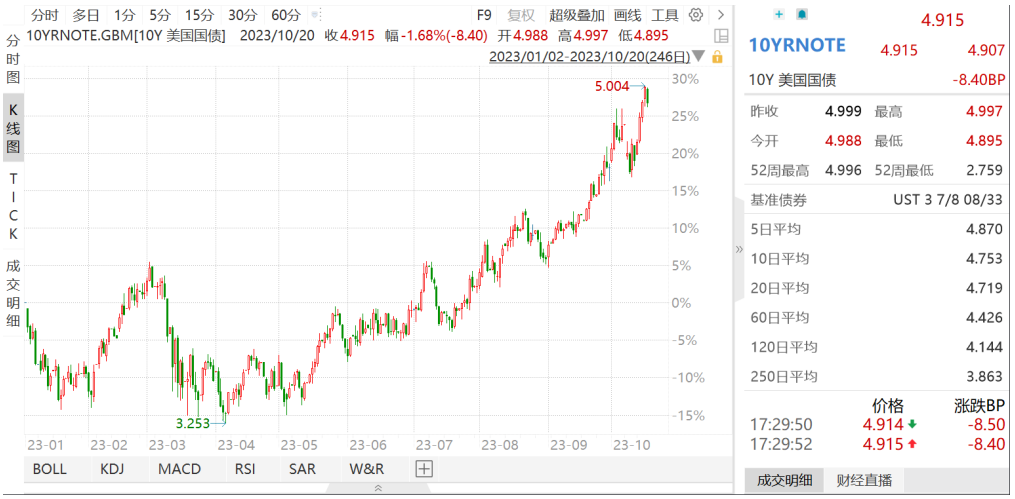The height and width of the screenshot is (499, 1015).
Task: Open the more time periods dropdown
Action: 316,15
